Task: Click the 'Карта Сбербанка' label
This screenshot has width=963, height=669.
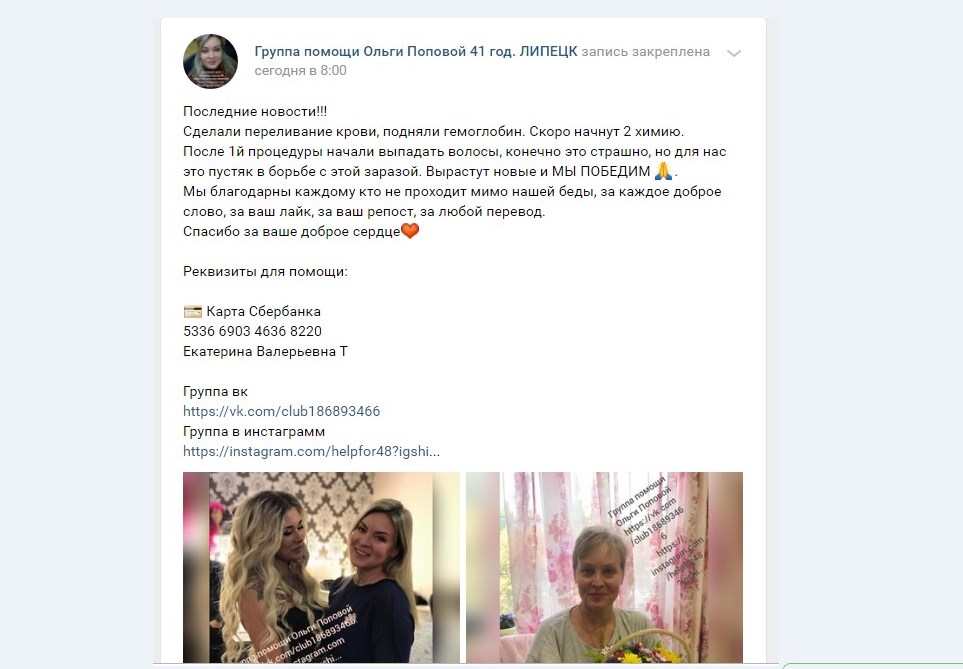Action: pyautogui.click(x=263, y=311)
